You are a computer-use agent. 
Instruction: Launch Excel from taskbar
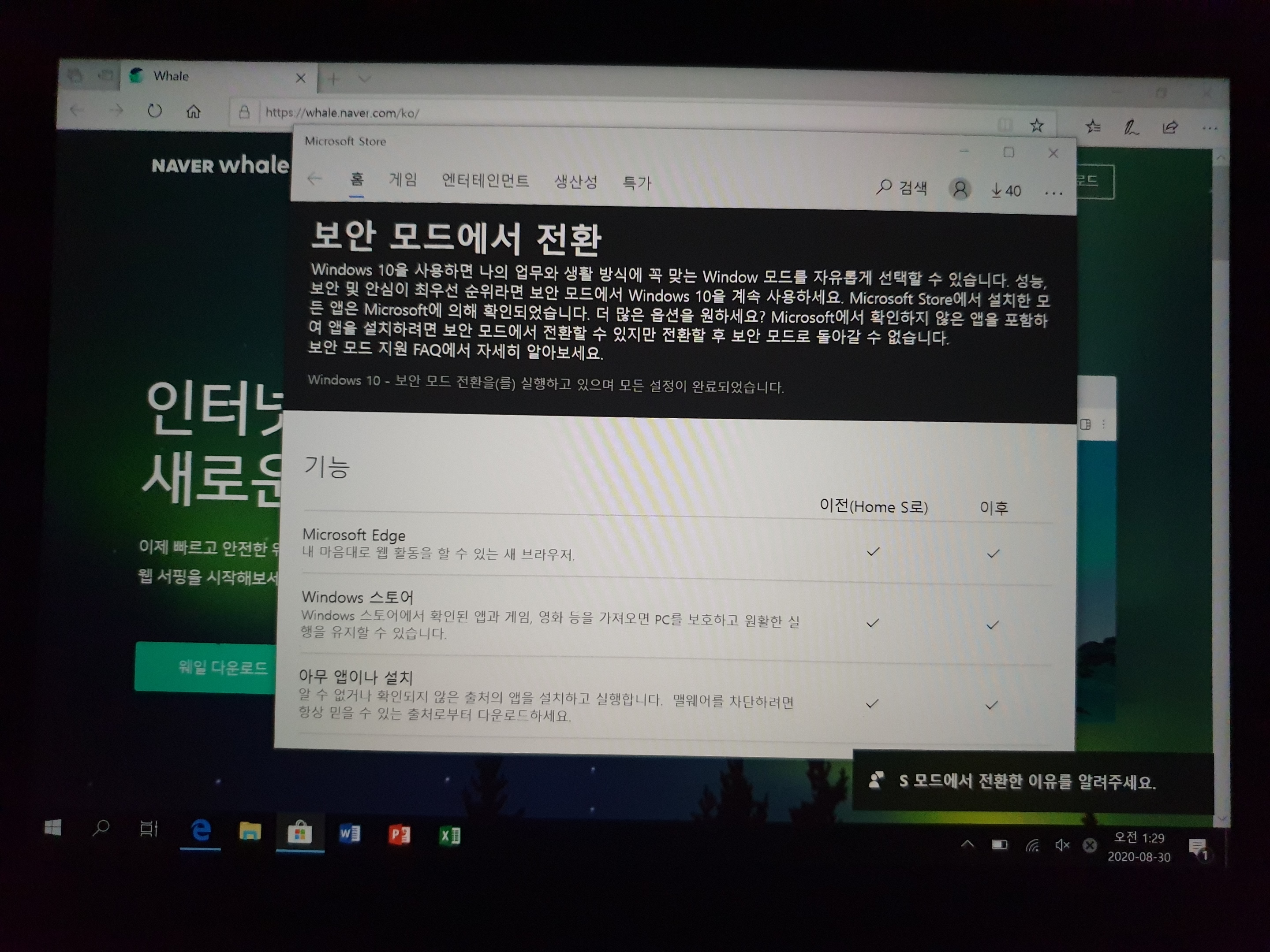[x=449, y=836]
